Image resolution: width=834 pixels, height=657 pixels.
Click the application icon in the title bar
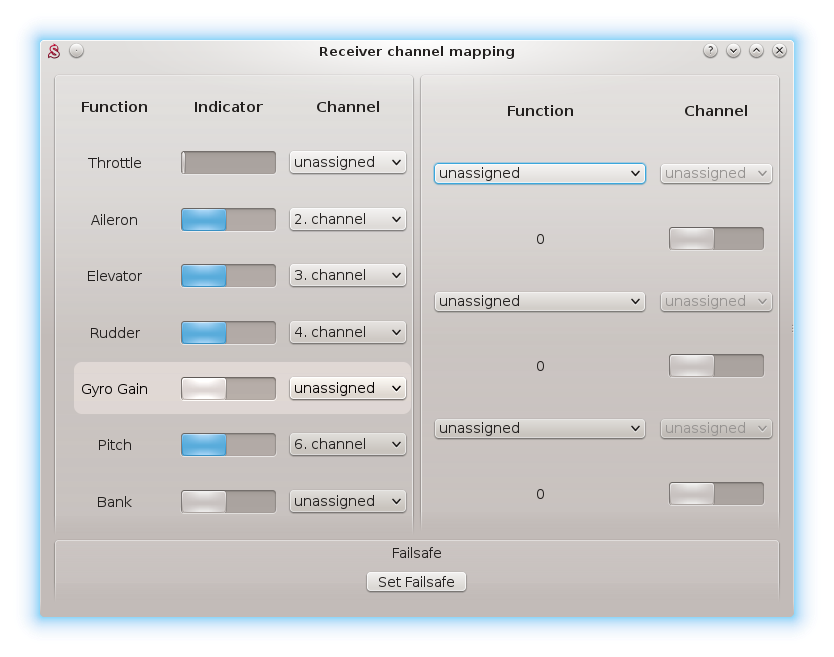55,51
